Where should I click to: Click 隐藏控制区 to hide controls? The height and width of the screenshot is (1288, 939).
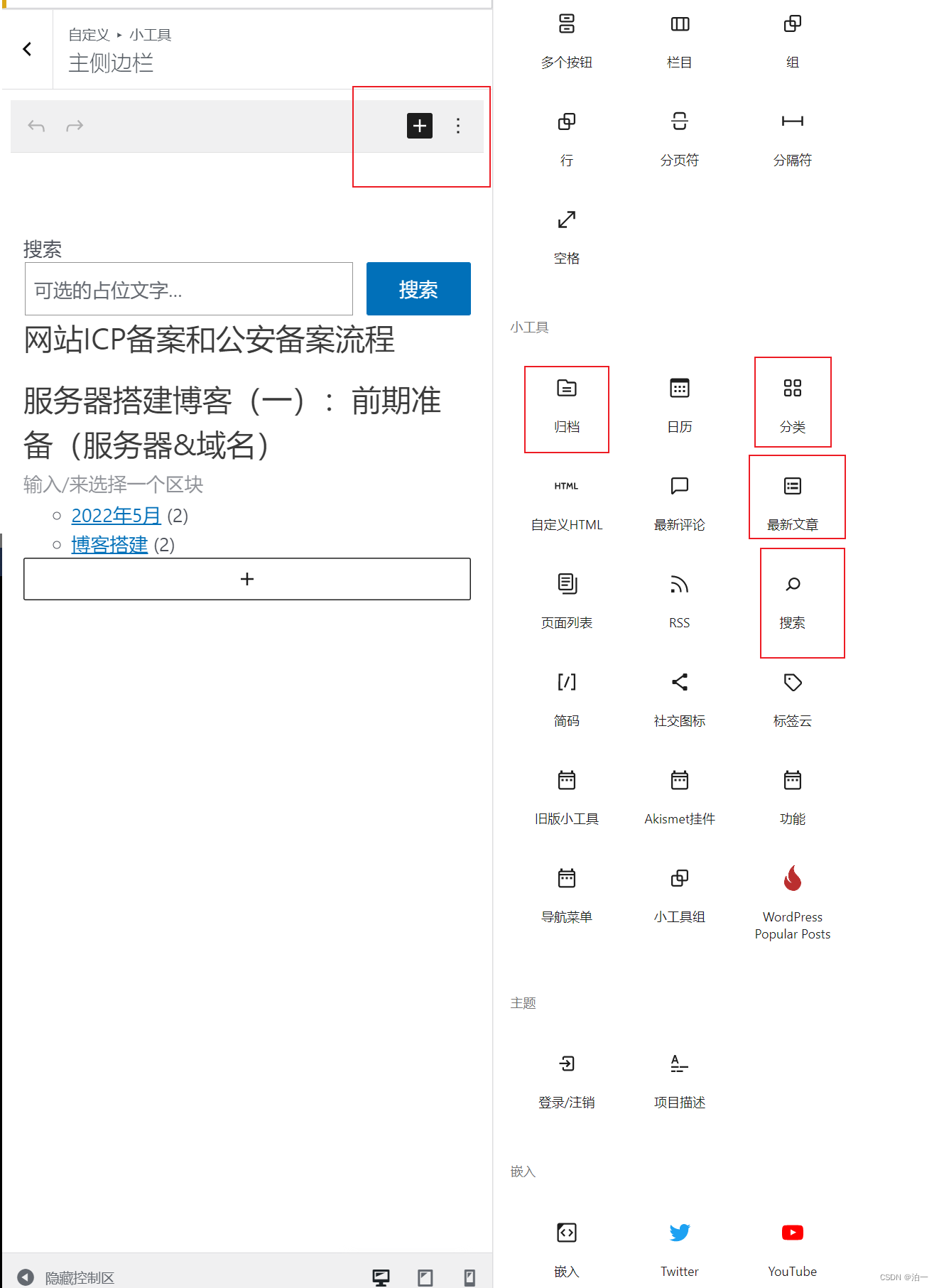click(x=66, y=1277)
